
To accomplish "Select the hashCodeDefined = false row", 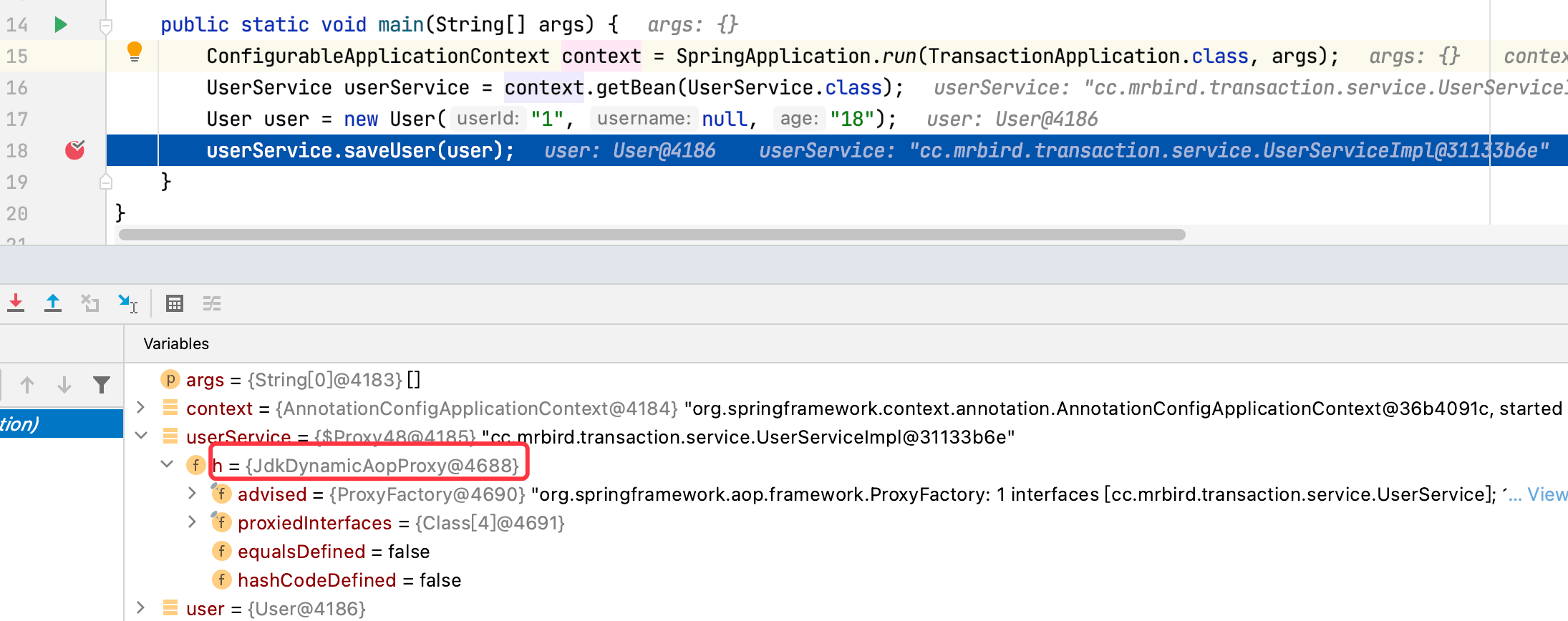I will click(846, 580).
